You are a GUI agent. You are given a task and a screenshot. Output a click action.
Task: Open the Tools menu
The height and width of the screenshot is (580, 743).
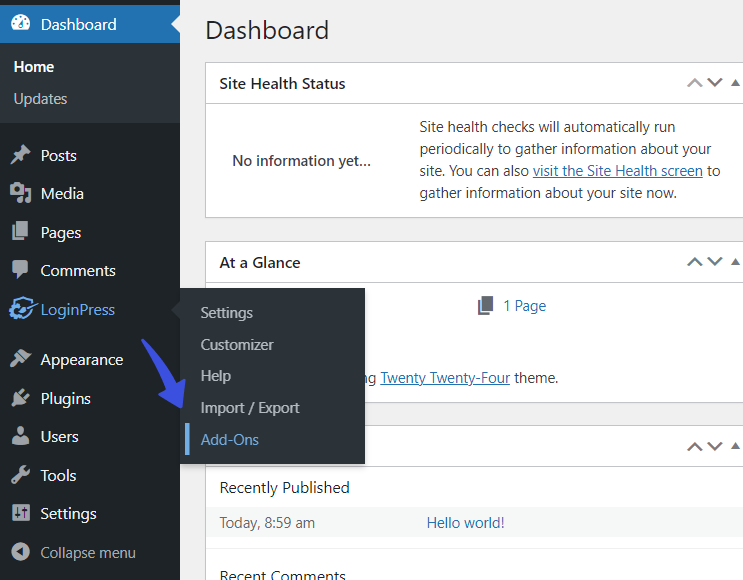pyautogui.click(x=90, y=475)
